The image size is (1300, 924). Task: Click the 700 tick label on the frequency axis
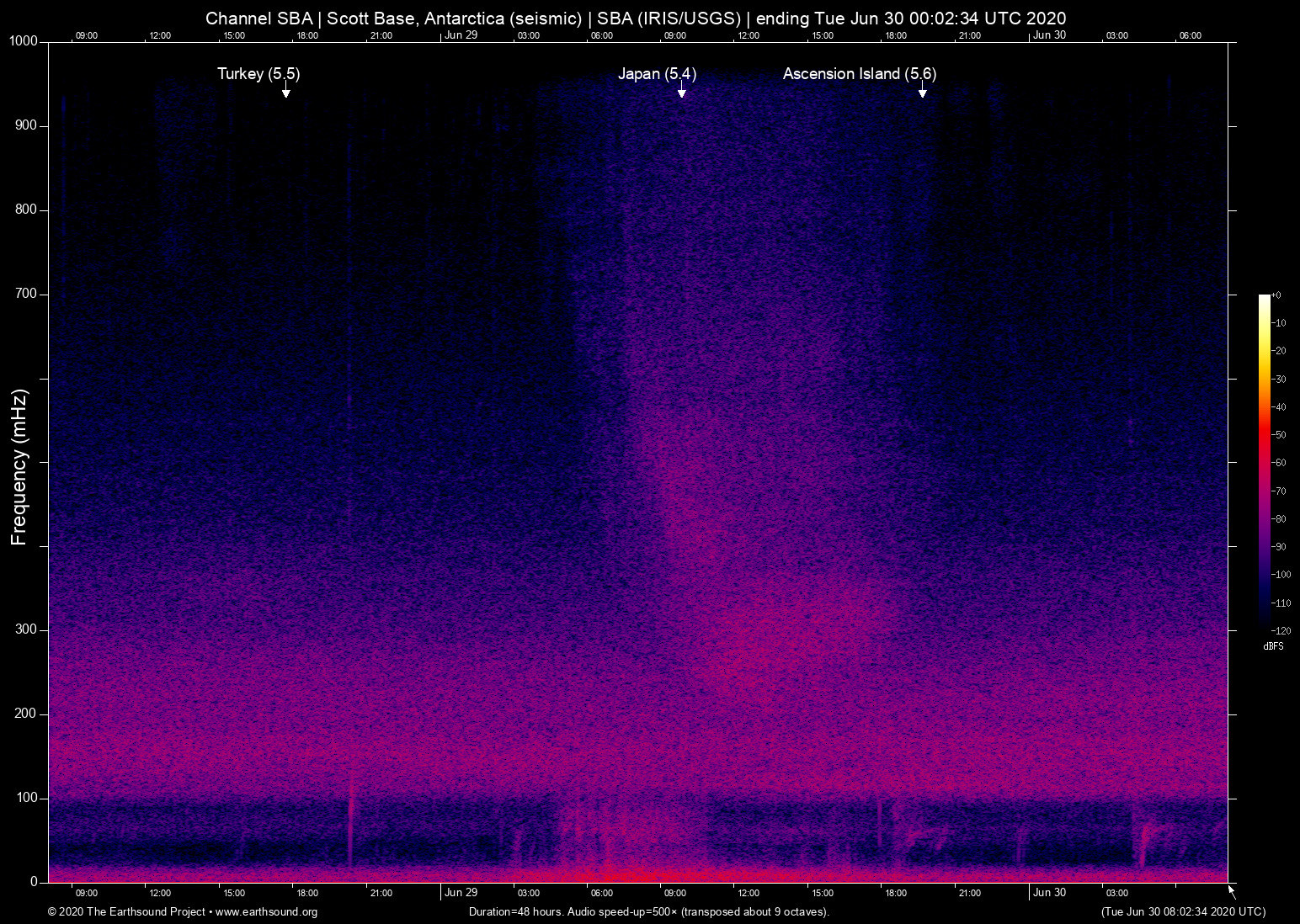[x=26, y=294]
